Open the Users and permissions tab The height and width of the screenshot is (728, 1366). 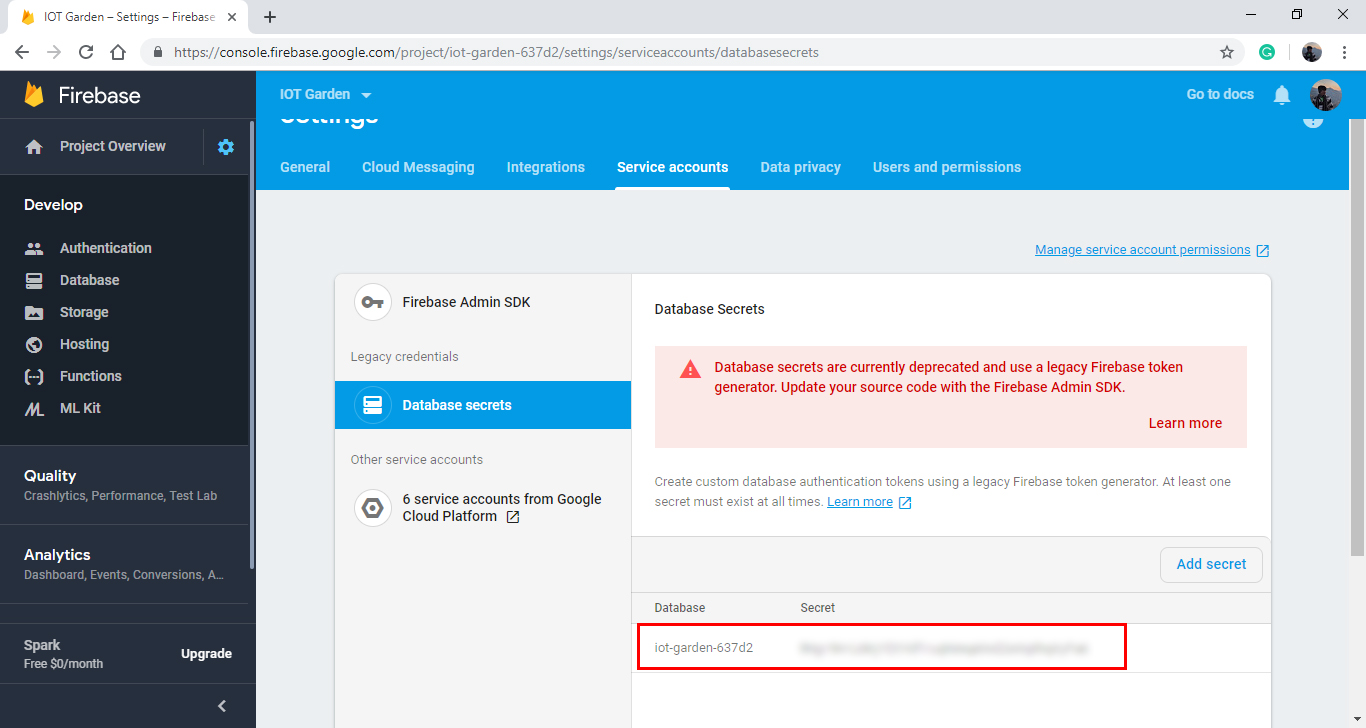(x=946, y=167)
